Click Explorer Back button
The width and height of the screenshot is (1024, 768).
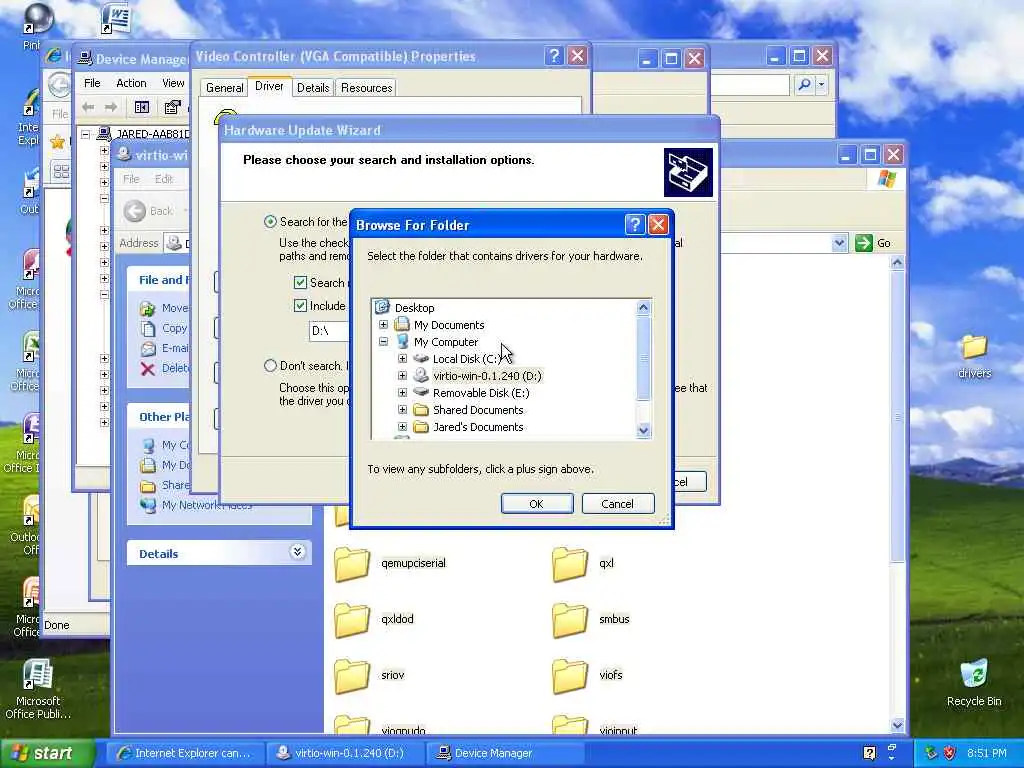point(148,211)
